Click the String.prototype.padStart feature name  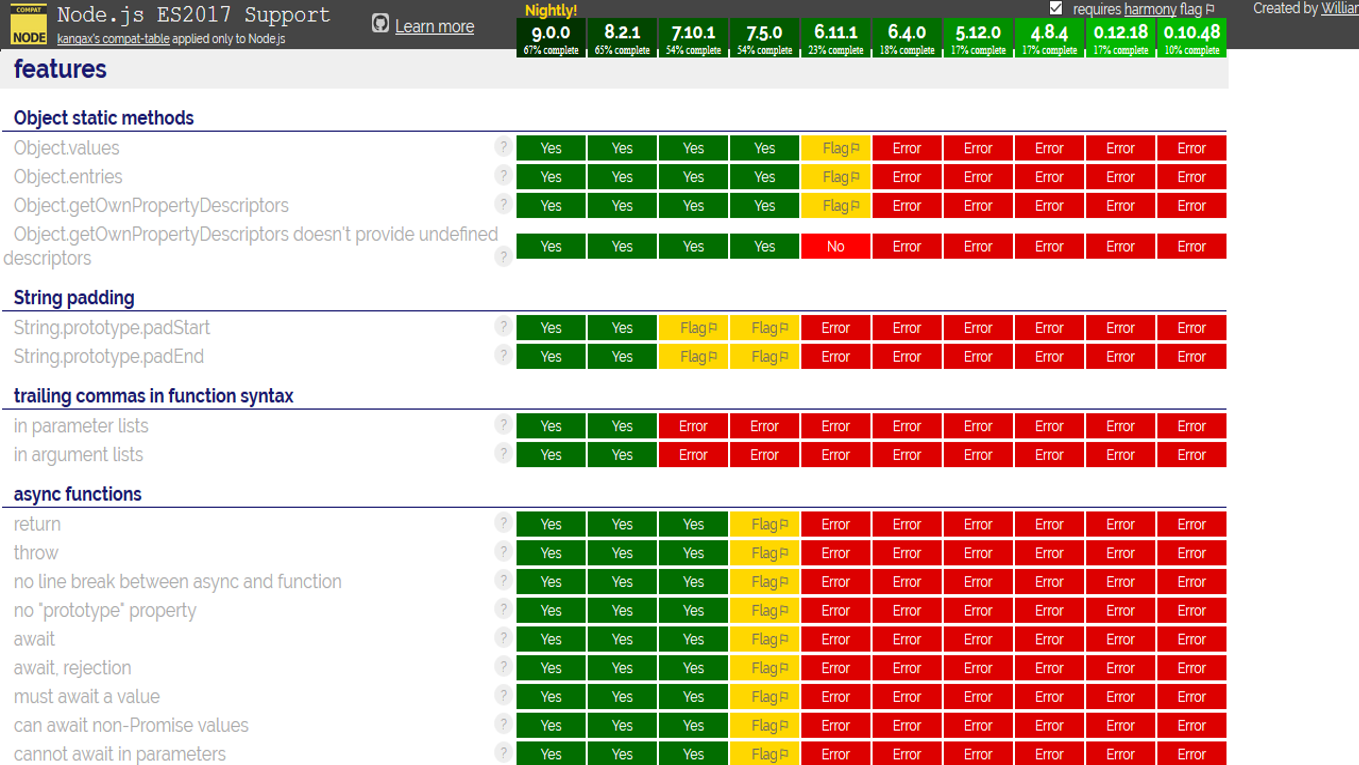[x=112, y=328]
